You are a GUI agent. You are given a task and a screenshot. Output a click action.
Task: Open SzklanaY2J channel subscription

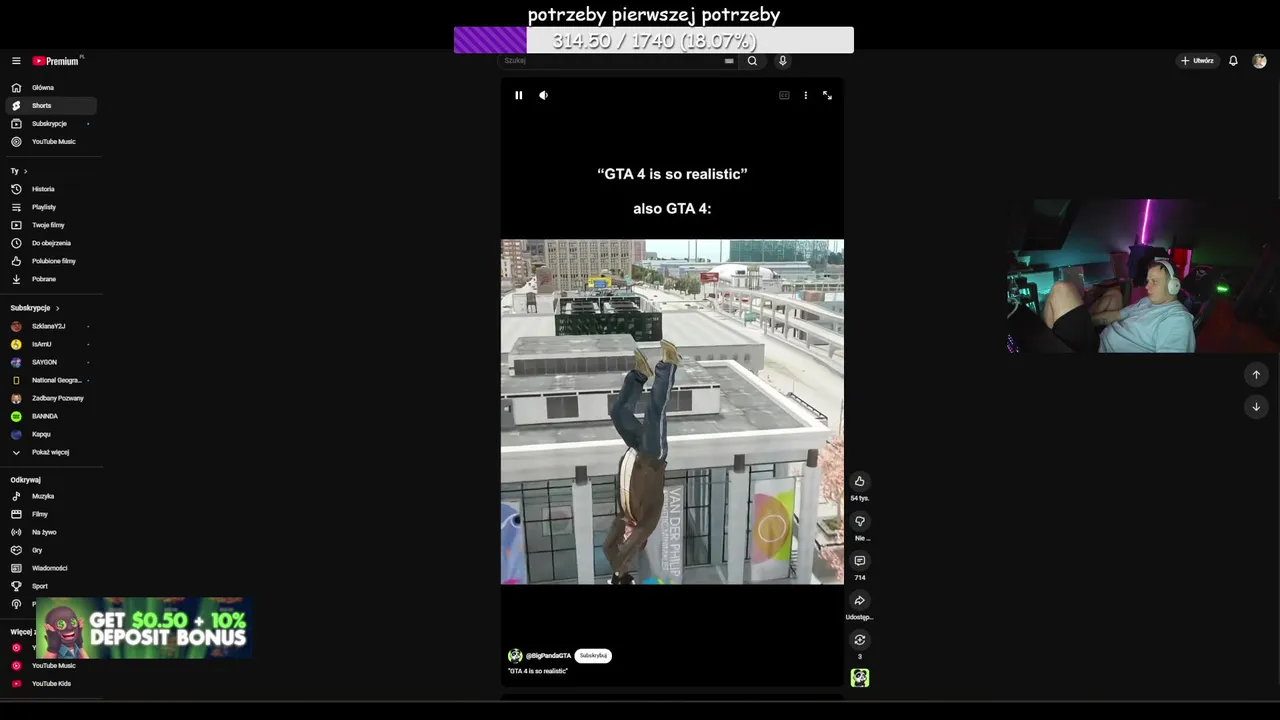51,326
